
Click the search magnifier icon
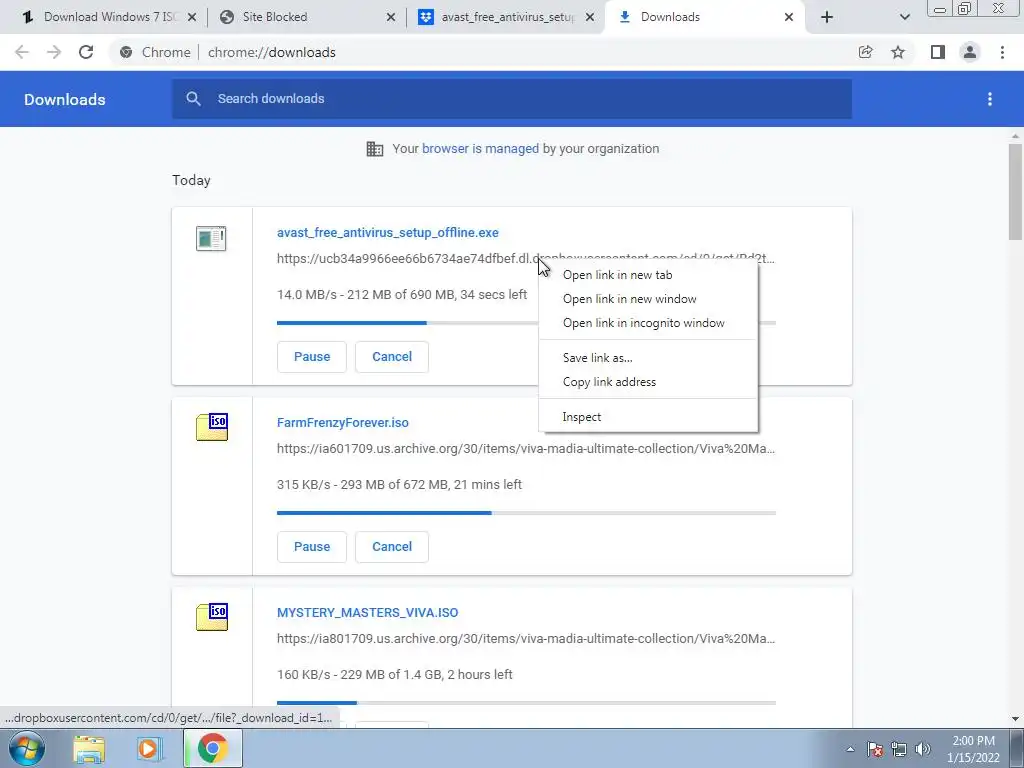(193, 99)
